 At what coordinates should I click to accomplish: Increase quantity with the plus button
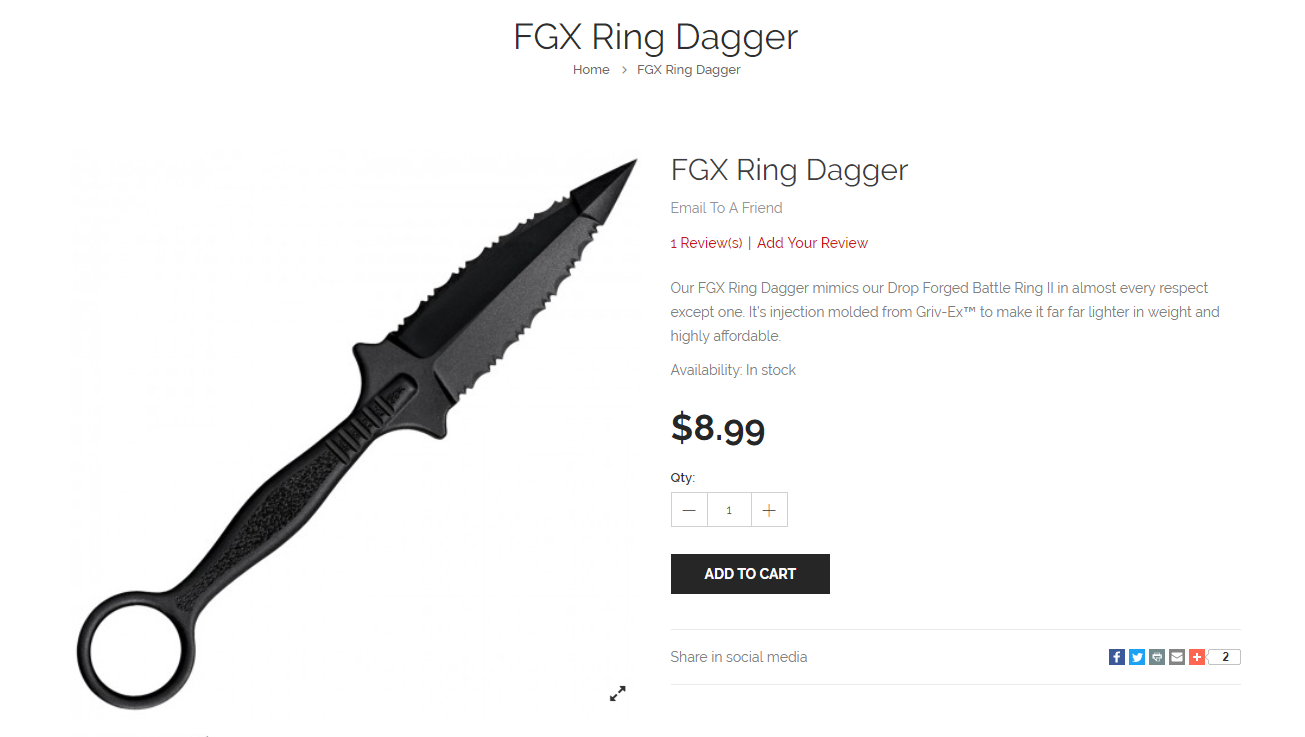(769, 510)
